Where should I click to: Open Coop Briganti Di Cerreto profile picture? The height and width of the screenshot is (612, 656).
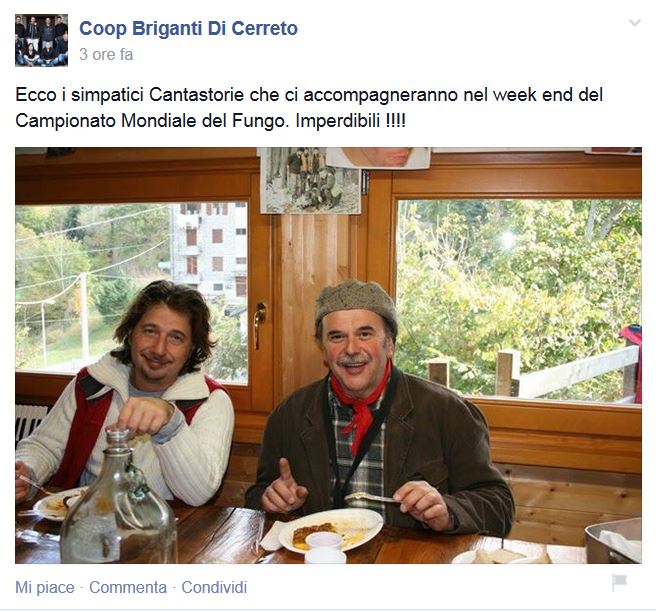pos(41,41)
